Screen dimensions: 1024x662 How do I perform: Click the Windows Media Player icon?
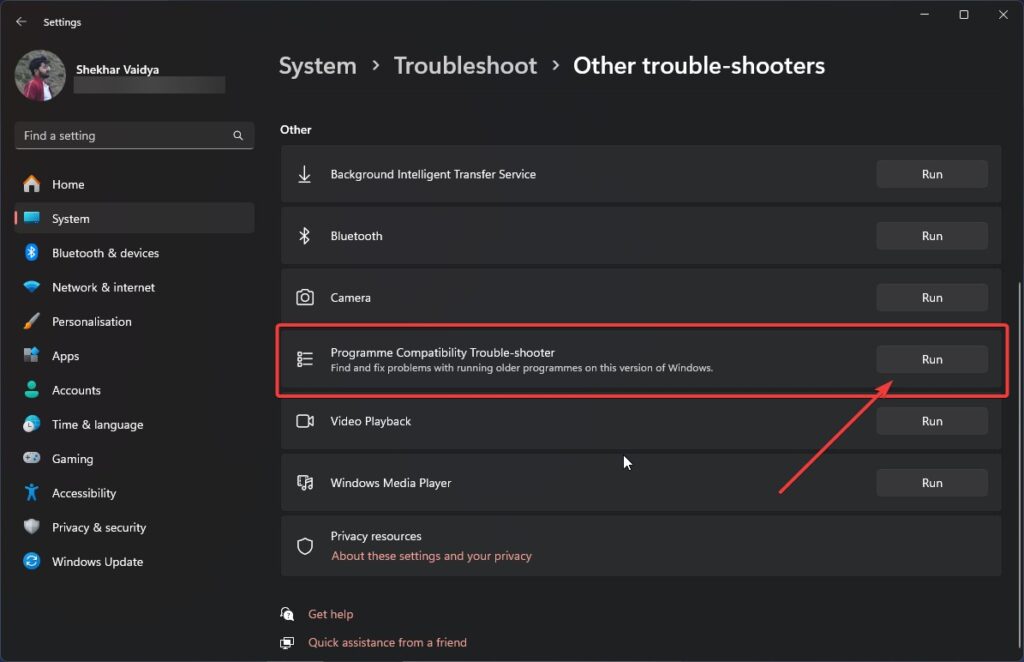(304, 482)
